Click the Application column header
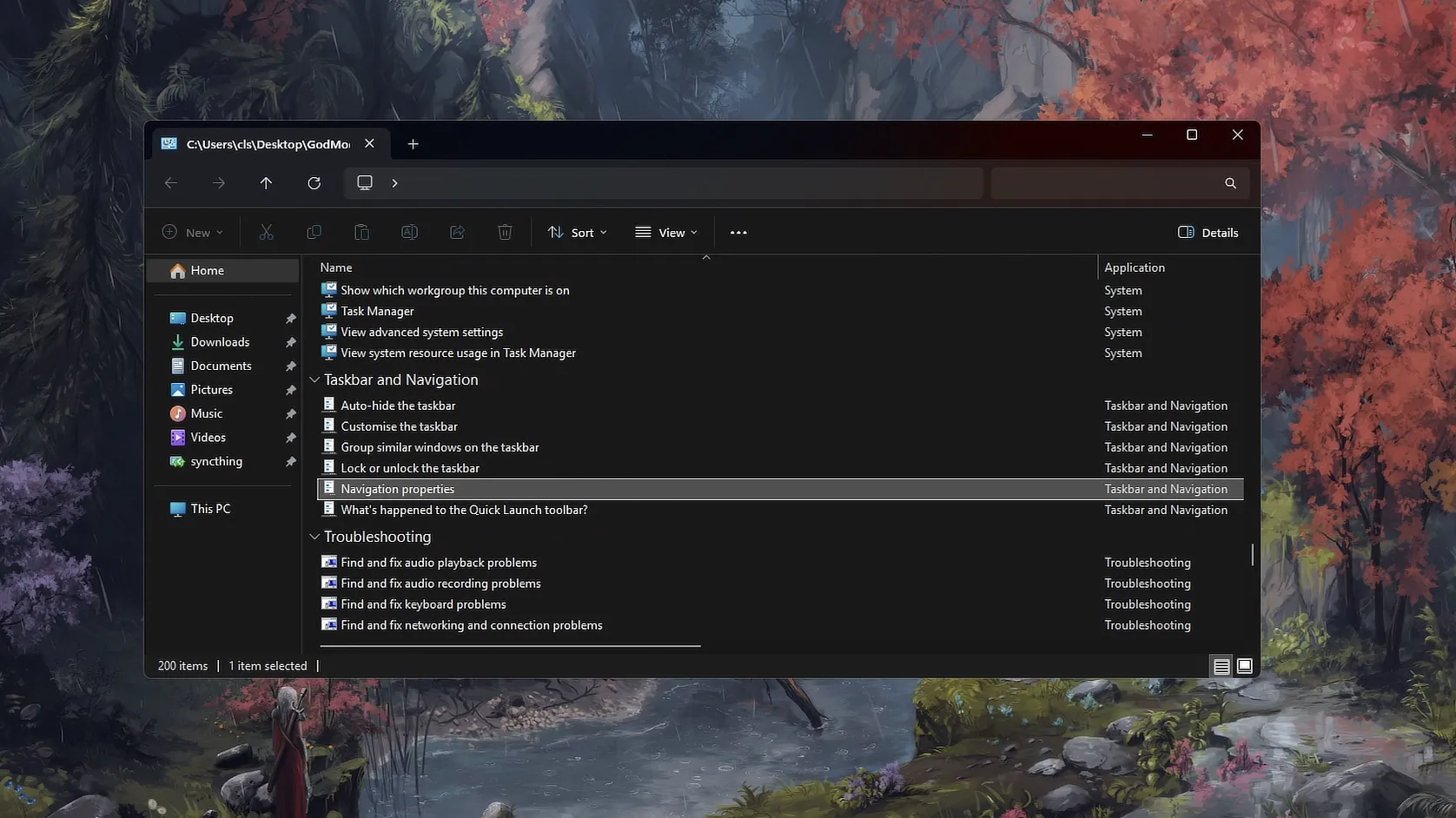1456x818 pixels. coord(1135,267)
